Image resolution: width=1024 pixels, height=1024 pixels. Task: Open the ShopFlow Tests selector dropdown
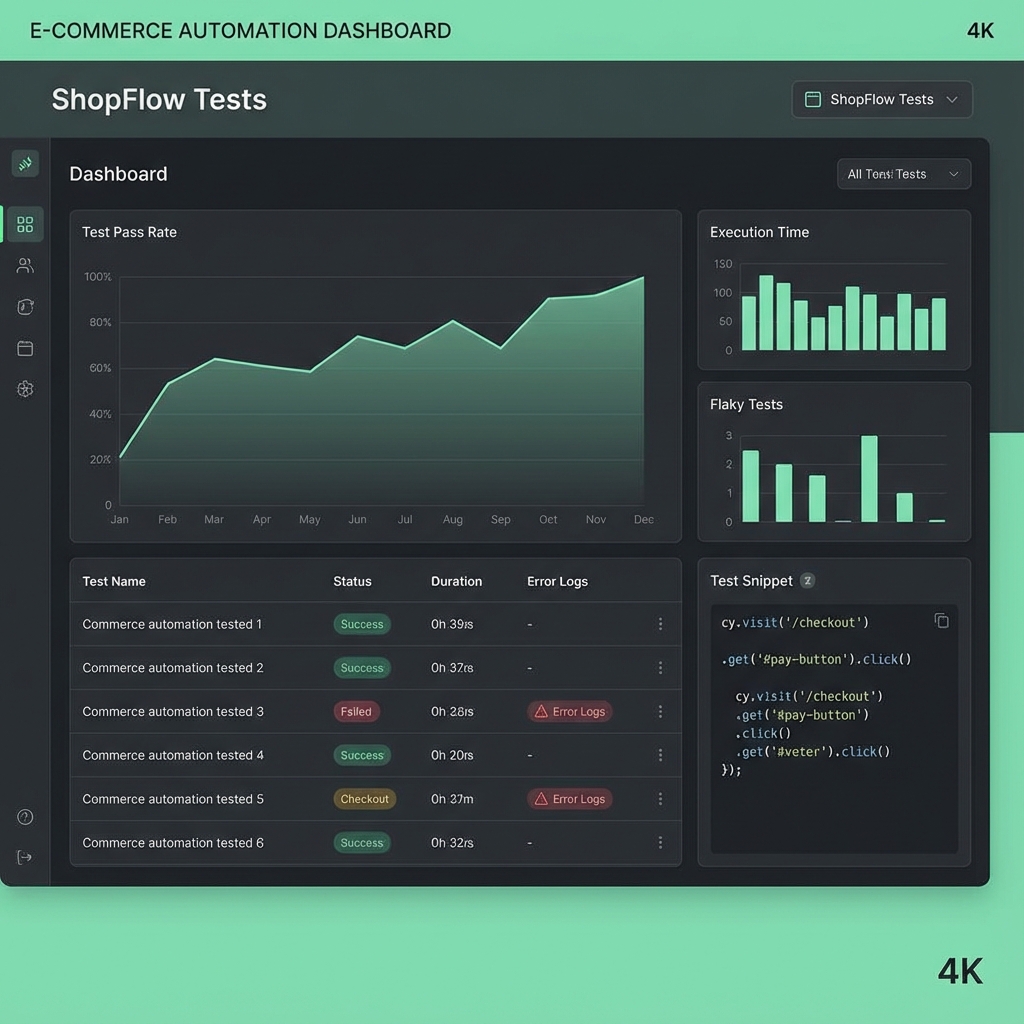(x=881, y=99)
